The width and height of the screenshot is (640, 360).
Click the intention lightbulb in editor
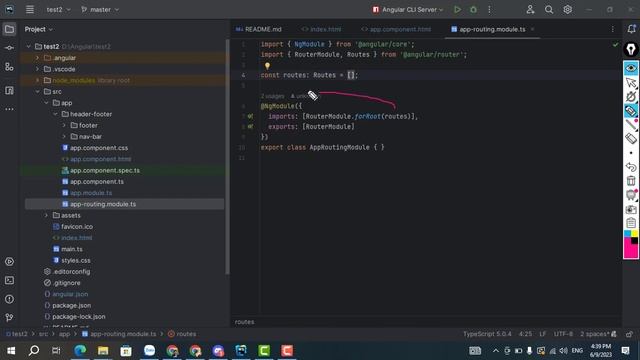[267, 65]
